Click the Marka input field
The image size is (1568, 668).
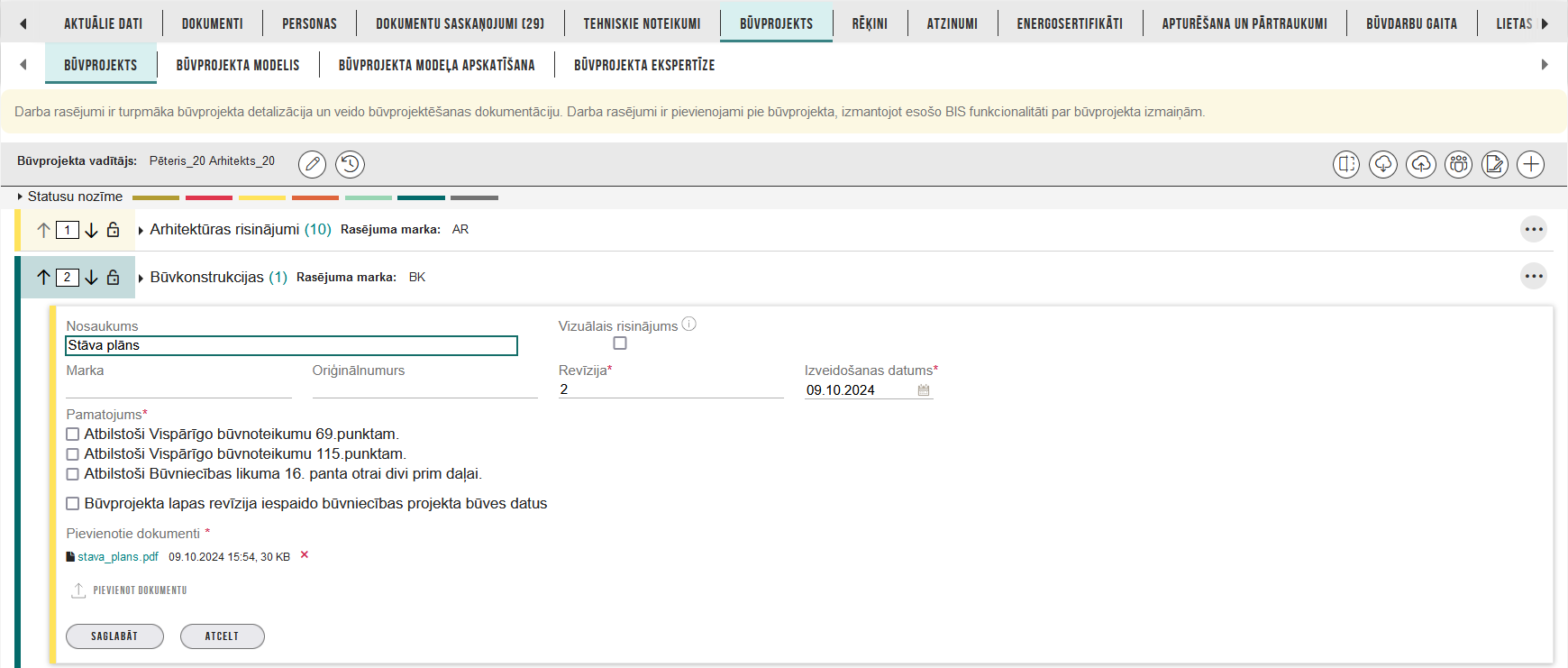pos(179,389)
